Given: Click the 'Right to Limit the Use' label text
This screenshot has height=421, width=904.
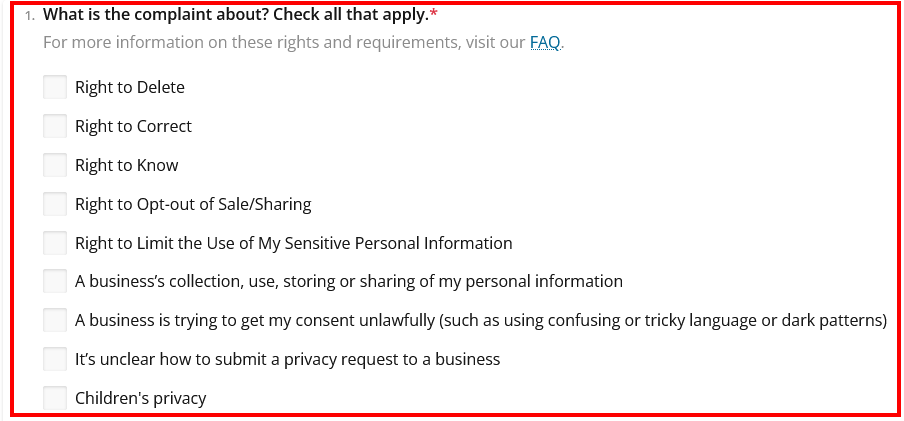Looking at the screenshot, I should (293, 243).
